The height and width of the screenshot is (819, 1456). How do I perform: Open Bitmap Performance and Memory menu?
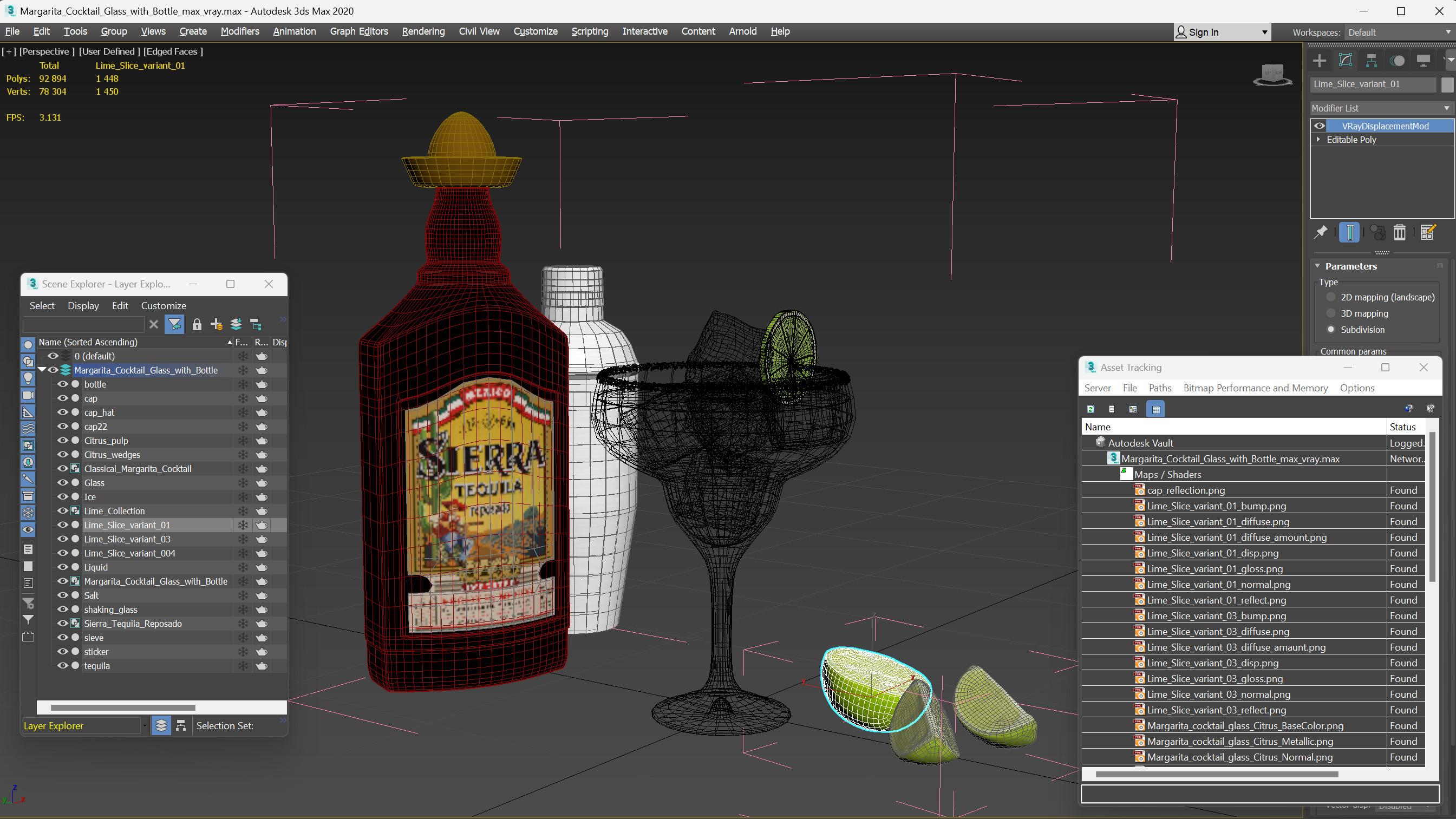tap(1255, 388)
